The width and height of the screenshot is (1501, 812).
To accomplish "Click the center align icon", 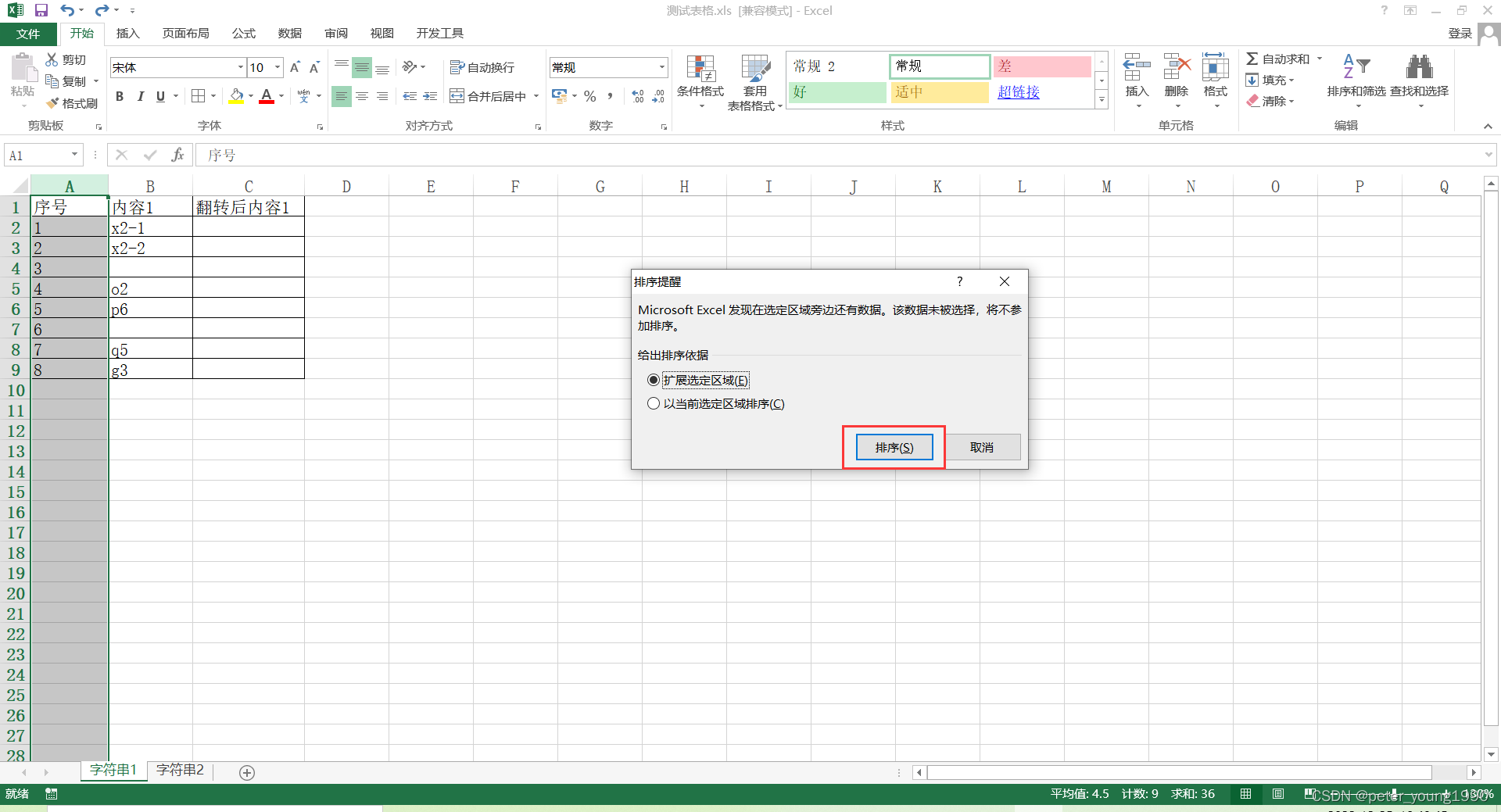I will pos(362,96).
